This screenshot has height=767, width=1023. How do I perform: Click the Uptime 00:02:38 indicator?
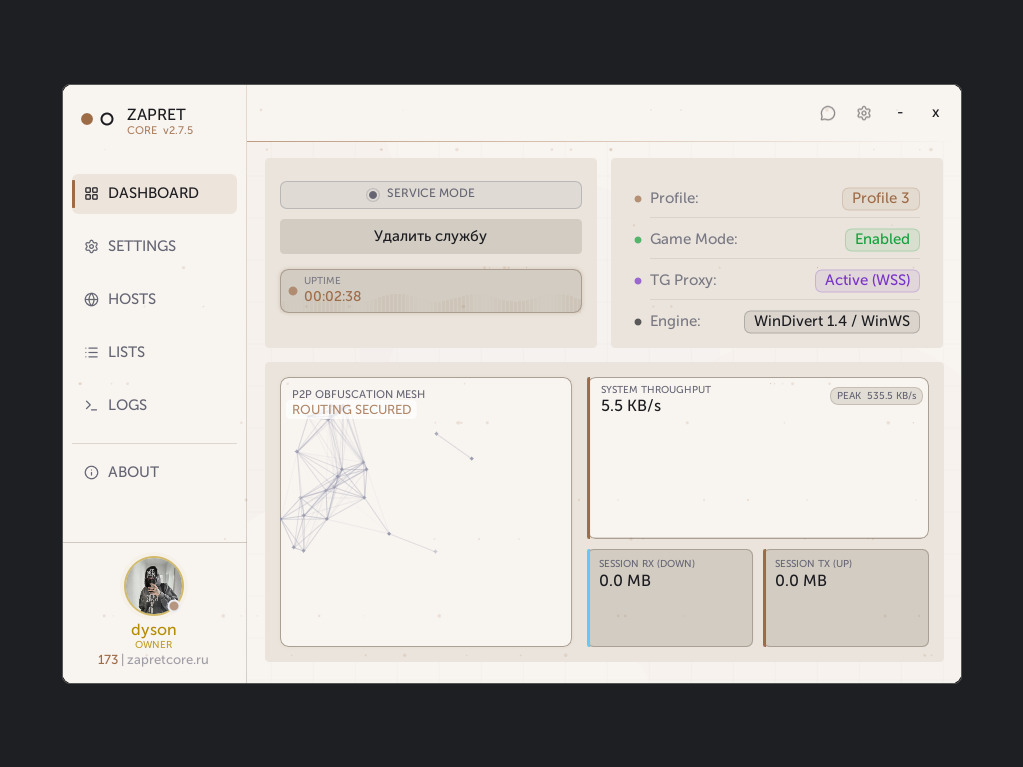click(x=431, y=291)
